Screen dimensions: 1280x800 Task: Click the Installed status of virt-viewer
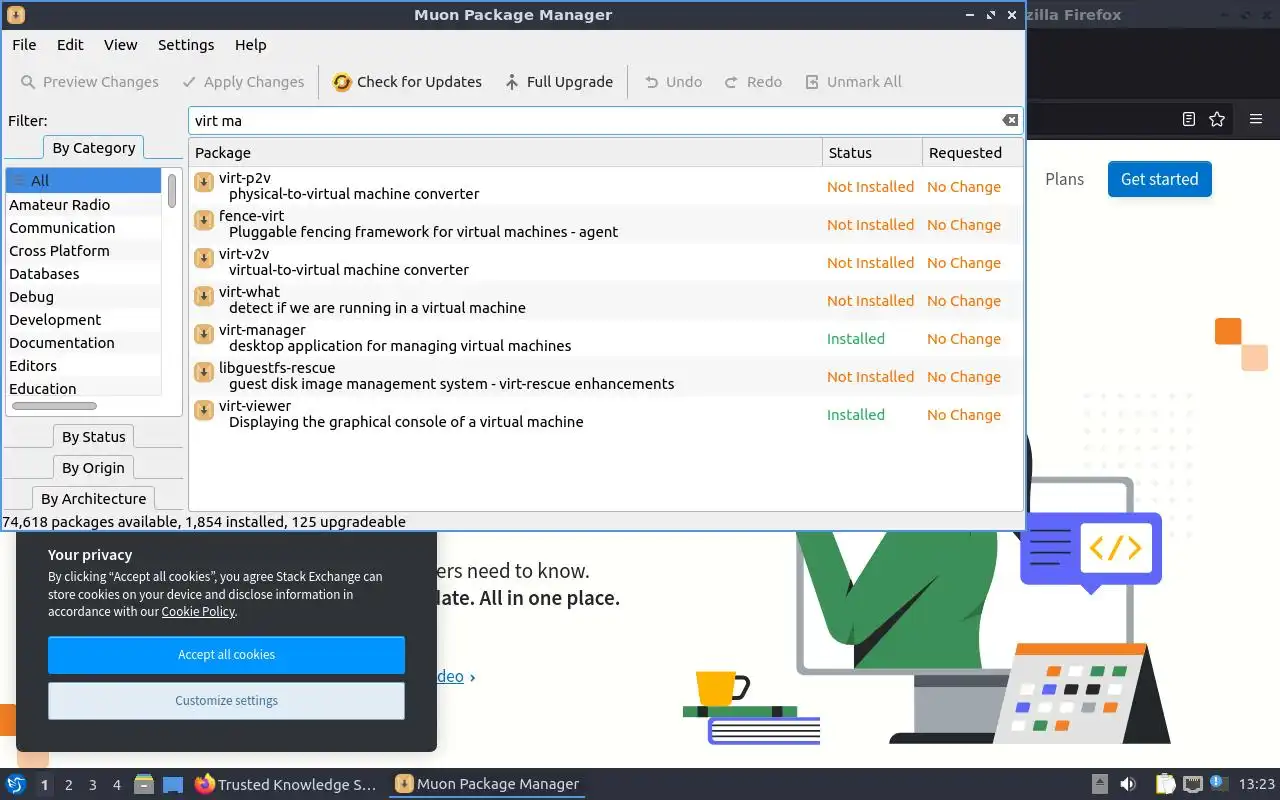(856, 415)
